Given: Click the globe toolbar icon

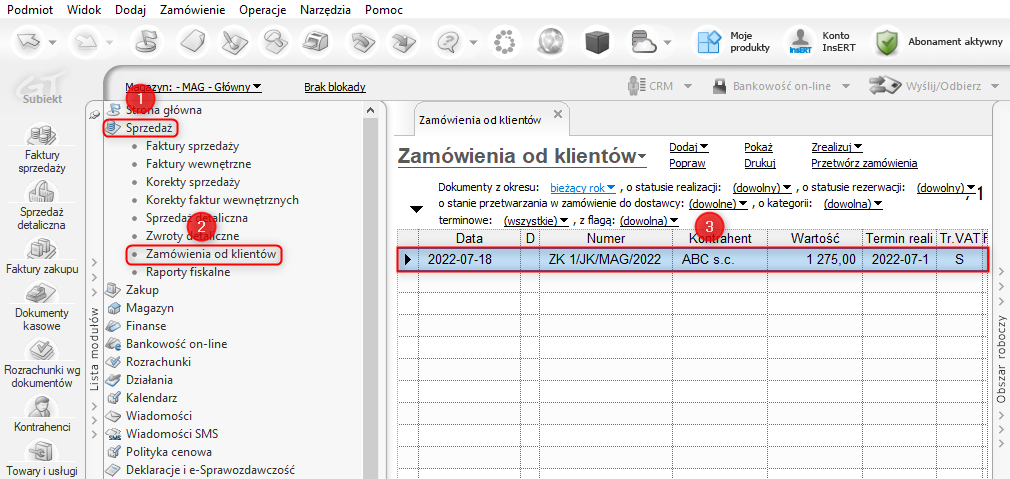Looking at the screenshot, I should 552,42.
